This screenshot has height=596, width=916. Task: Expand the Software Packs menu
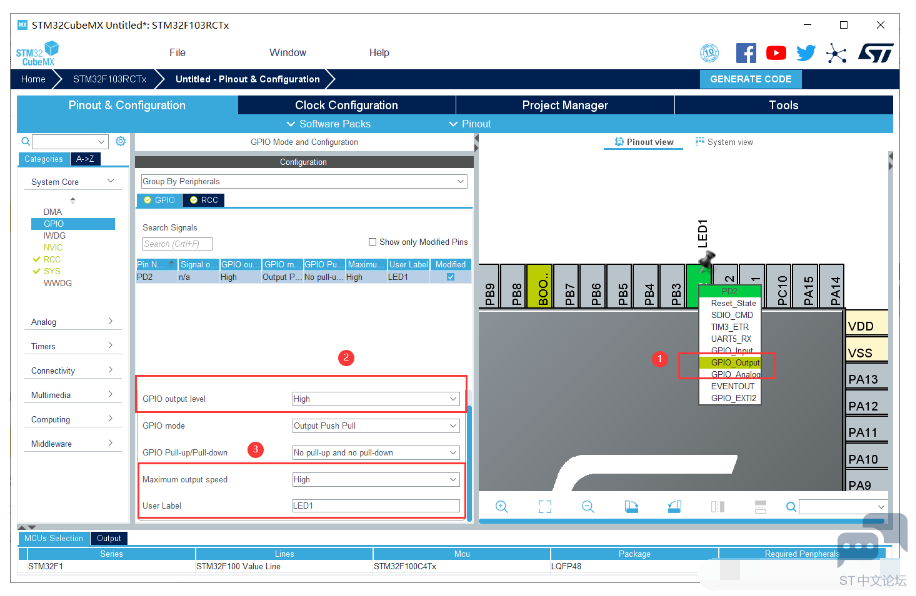(328, 124)
